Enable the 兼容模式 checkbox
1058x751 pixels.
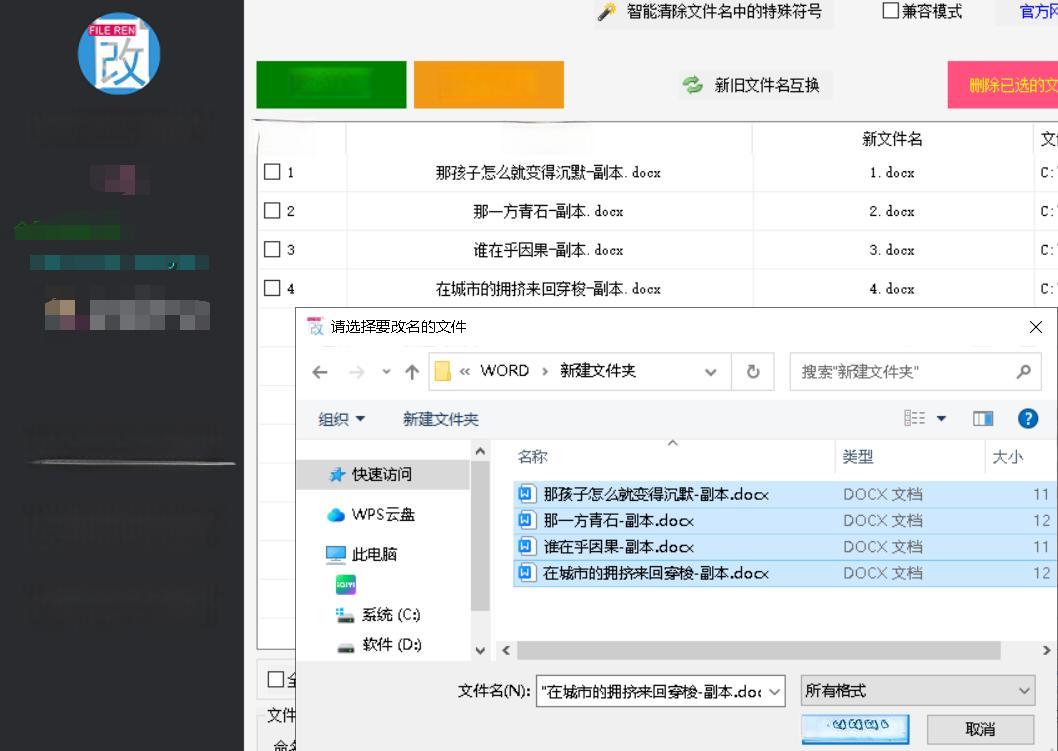(x=890, y=12)
